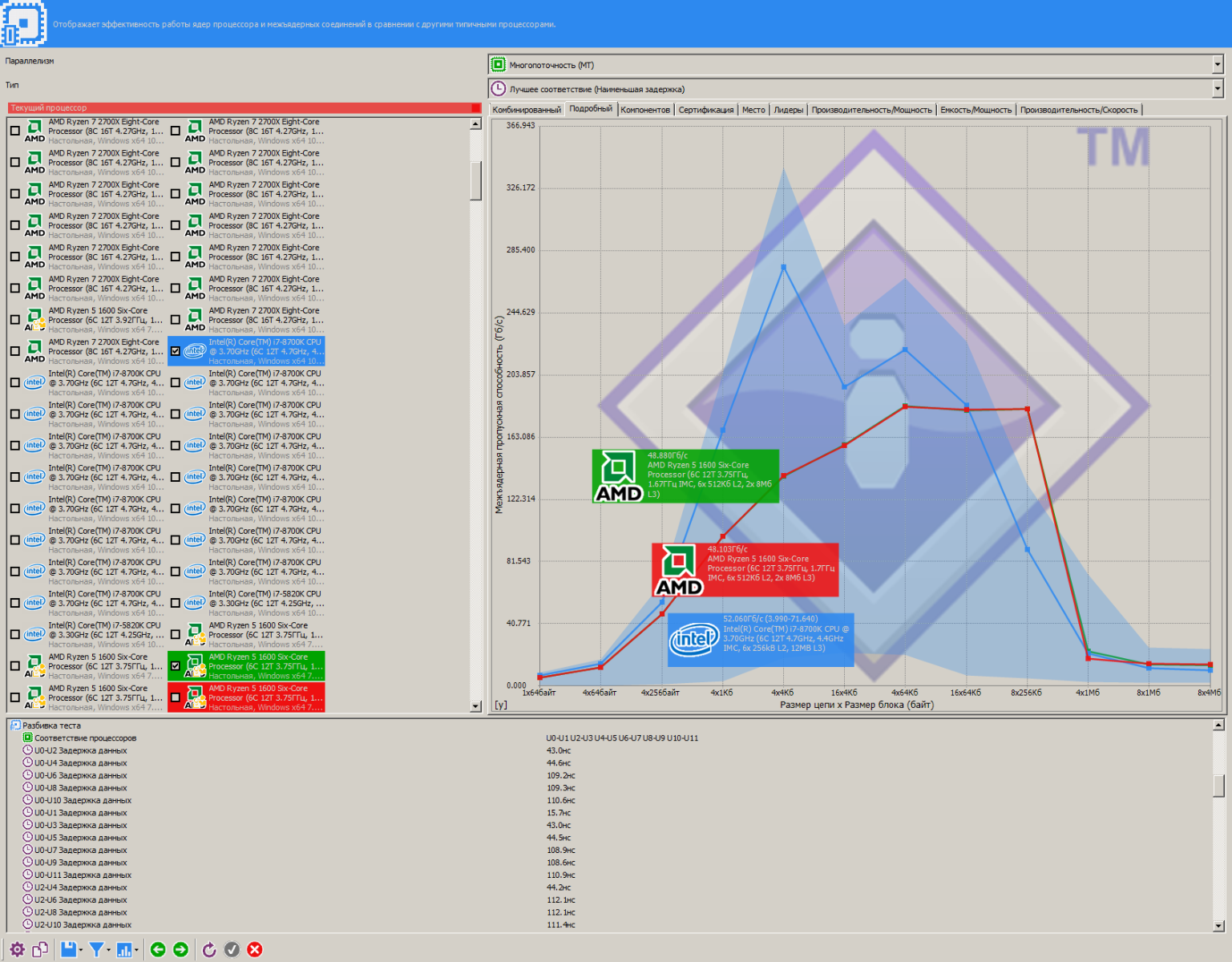Uncheck the blue highlighted Intel i7-8700K entry

click(176, 351)
